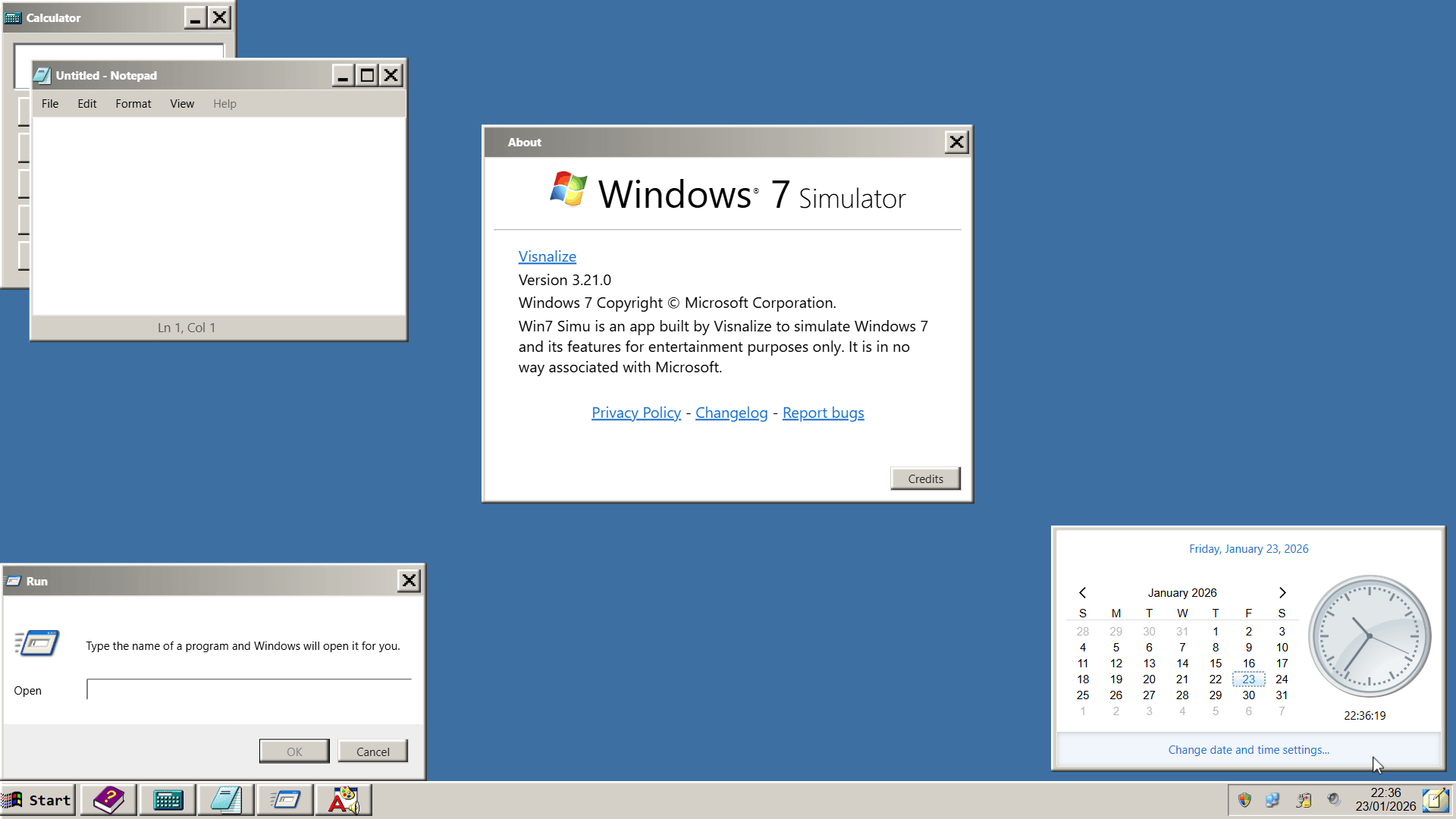The width and height of the screenshot is (1456, 819).
Task: Open the network tray icon
Action: pyautogui.click(x=1273, y=800)
